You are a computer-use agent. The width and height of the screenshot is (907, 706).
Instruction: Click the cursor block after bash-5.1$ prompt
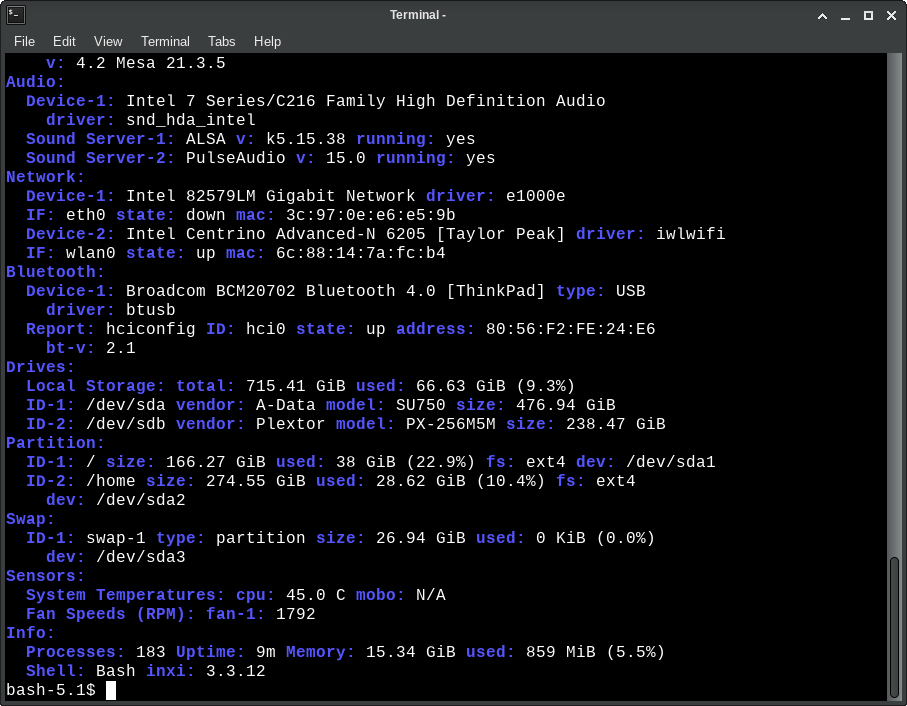pyautogui.click(x=111, y=690)
